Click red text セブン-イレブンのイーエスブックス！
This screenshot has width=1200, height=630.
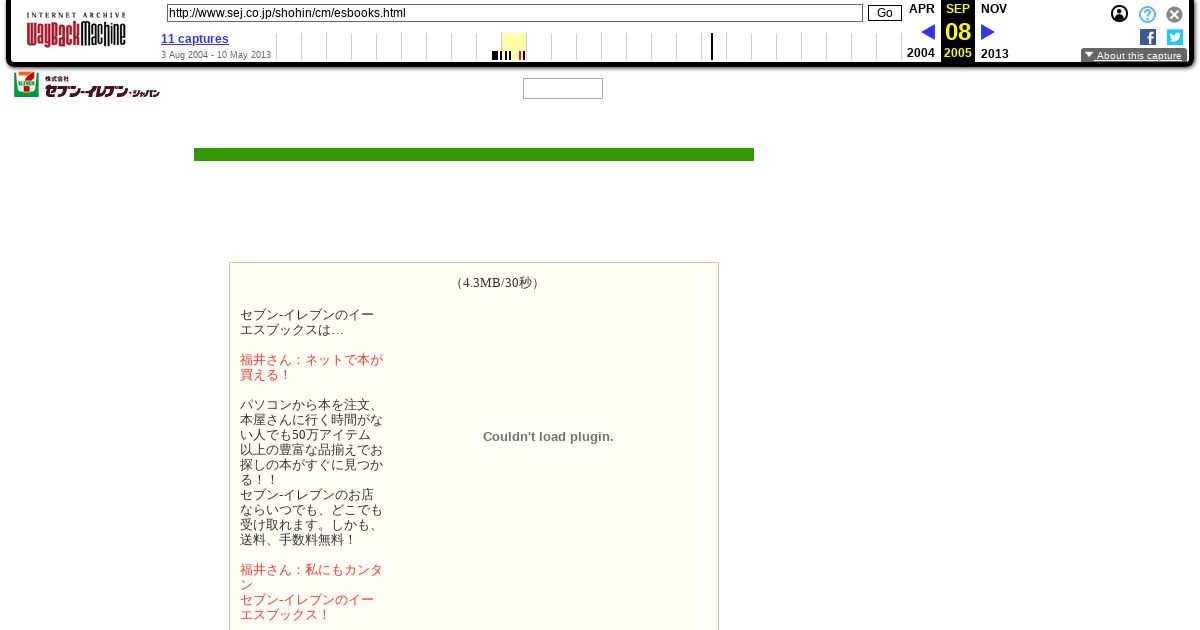click(x=307, y=607)
